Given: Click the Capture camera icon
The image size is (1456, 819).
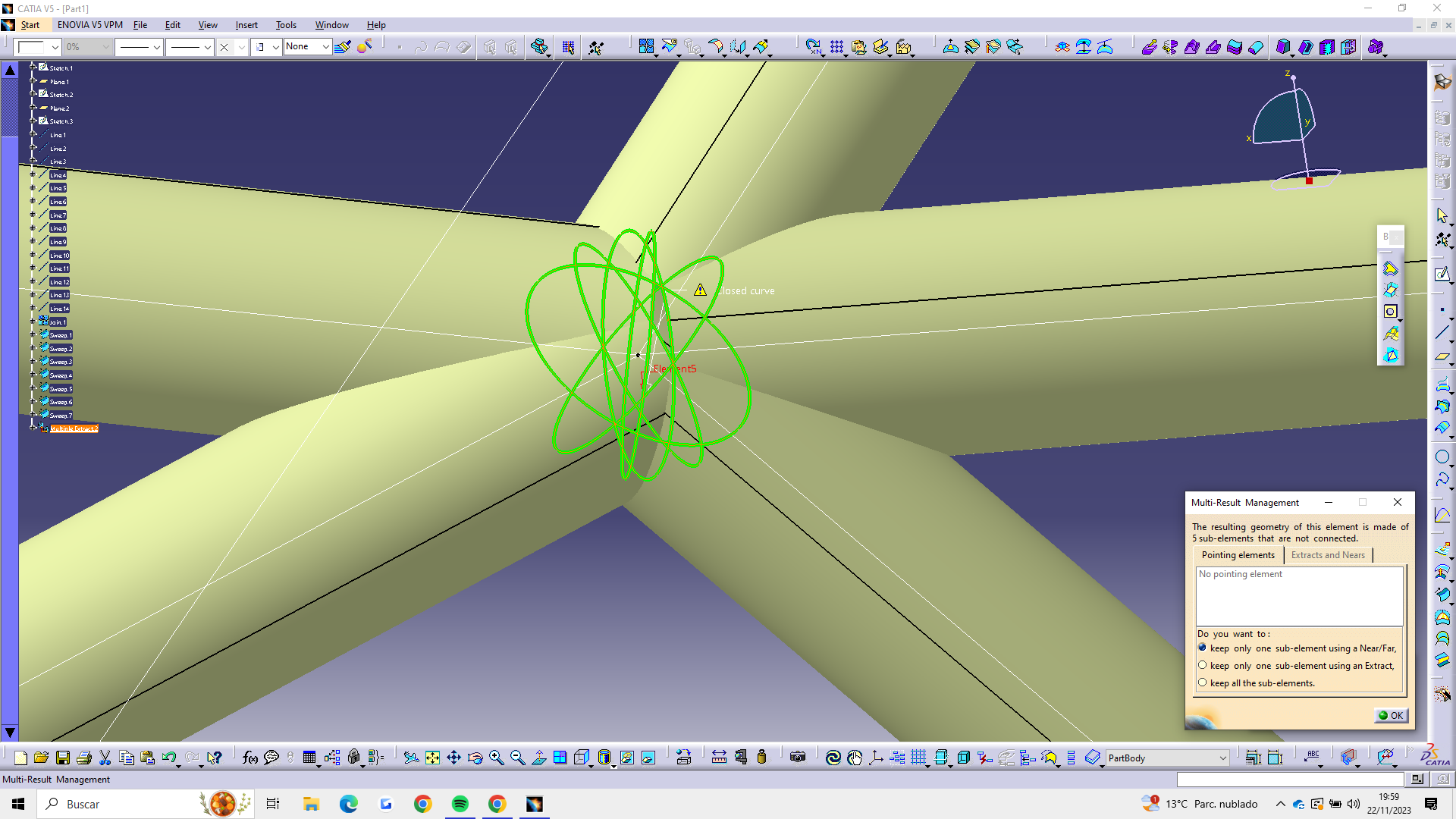Looking at the screenshot, I should [797, 758].
